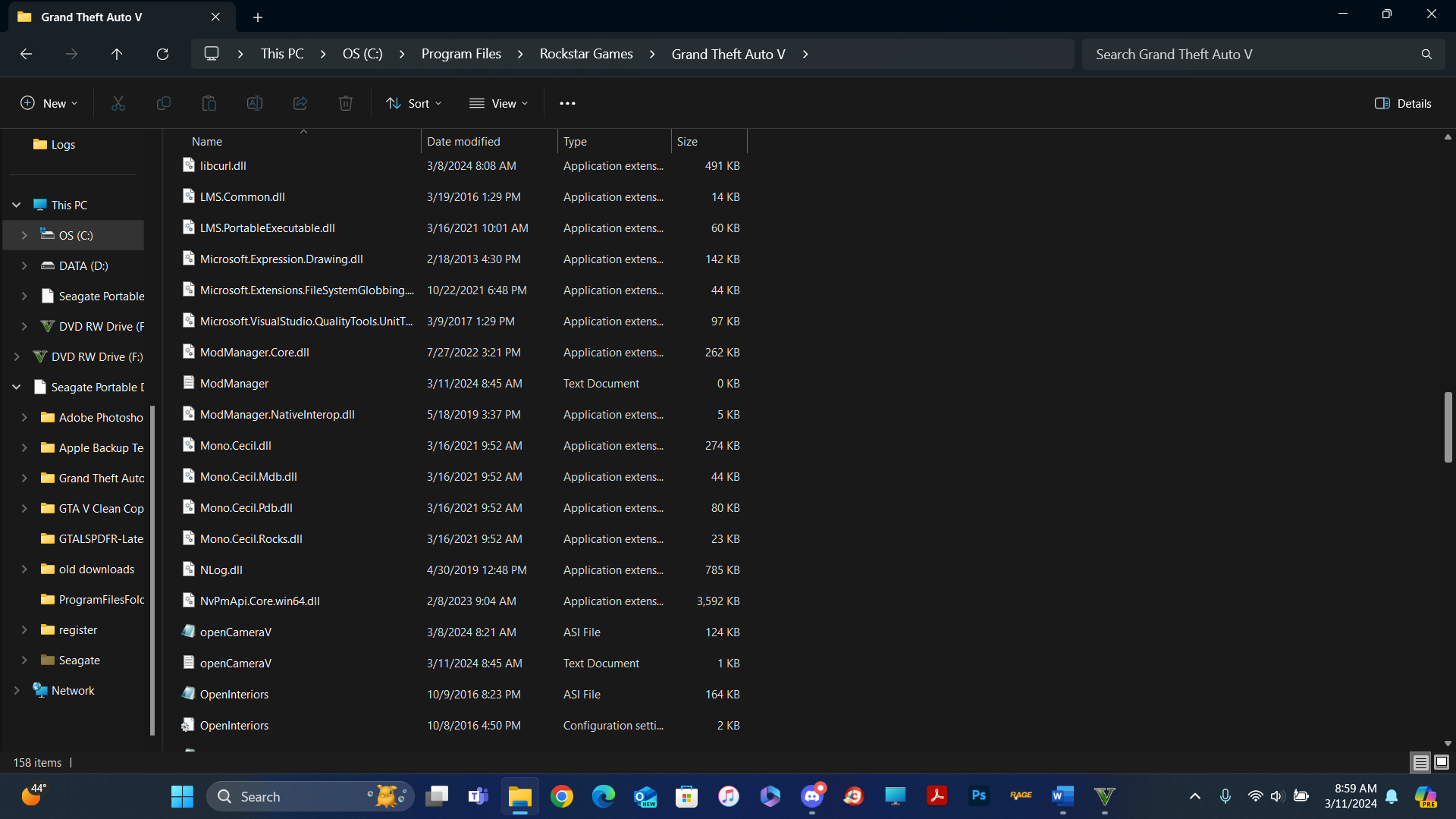Click the Delete trash icon in toolbar

click(346, 103)
